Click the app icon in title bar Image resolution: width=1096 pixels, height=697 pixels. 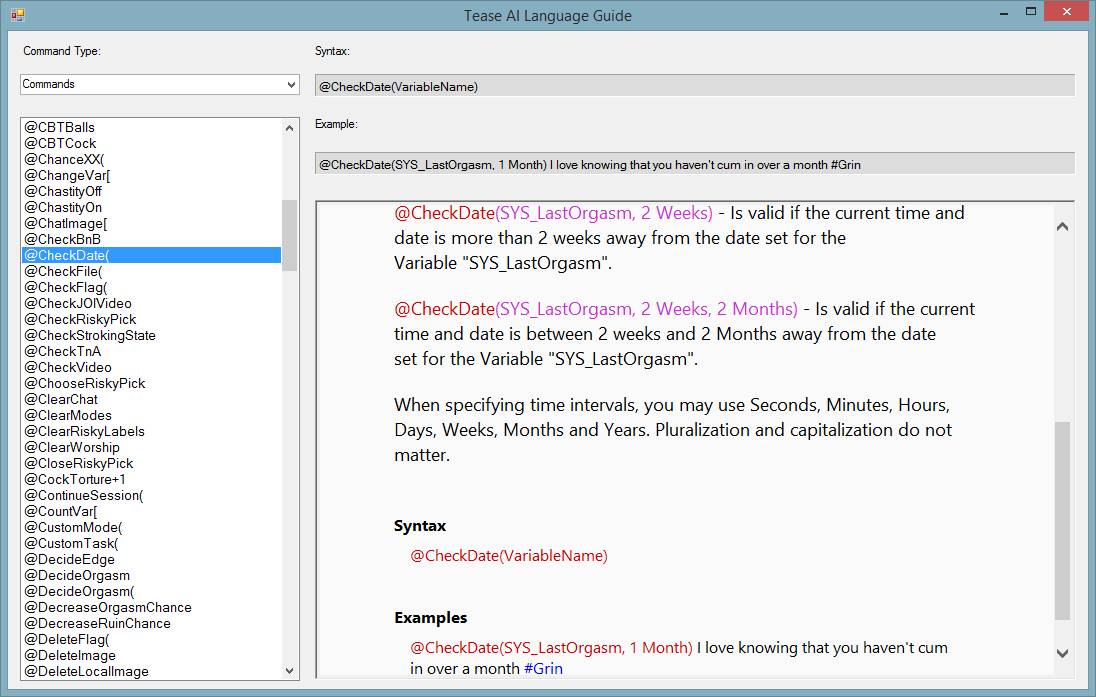click(17, 15)
